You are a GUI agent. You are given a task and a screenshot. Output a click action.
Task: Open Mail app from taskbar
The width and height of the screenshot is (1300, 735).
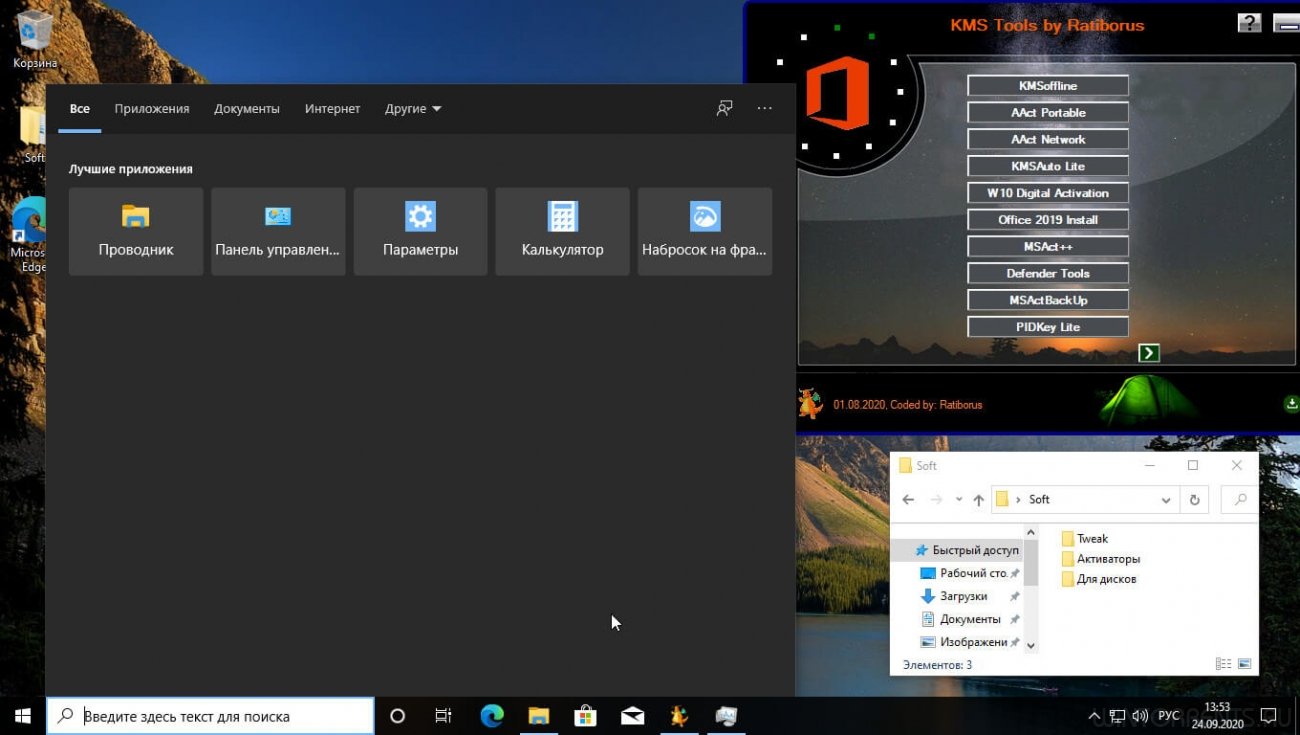(632, 716)
